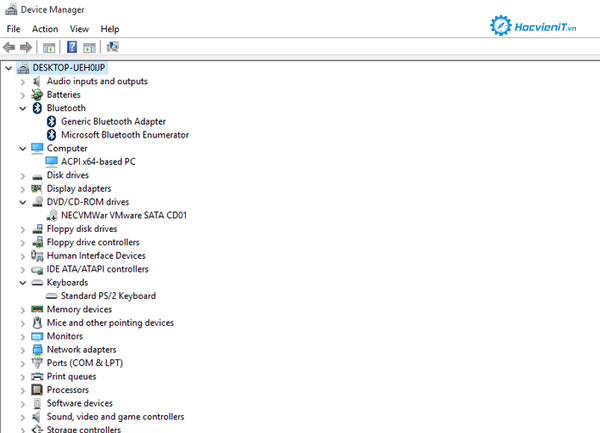Click the Bluetooth category icon
Image resolution: width=600 pixels, height=433 pixels.
click(37, 108)
